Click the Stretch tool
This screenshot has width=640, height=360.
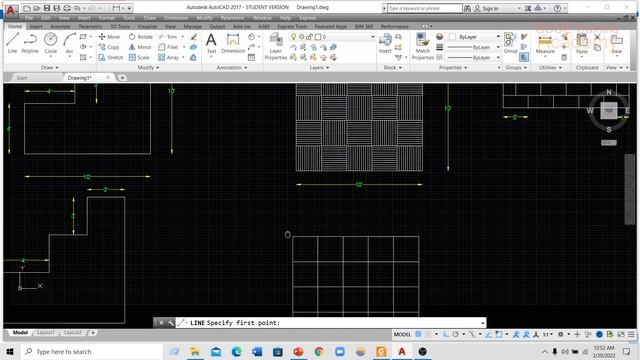pyautogui.click(x=111, y=58)
